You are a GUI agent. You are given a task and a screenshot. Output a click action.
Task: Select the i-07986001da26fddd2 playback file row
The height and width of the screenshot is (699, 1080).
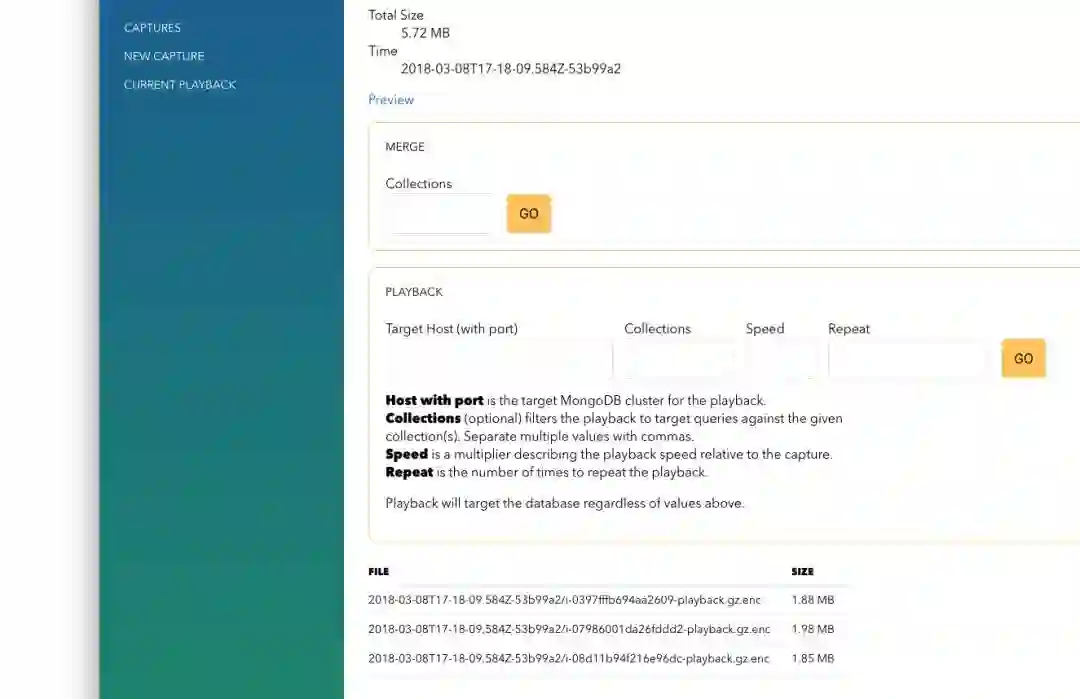608,629
